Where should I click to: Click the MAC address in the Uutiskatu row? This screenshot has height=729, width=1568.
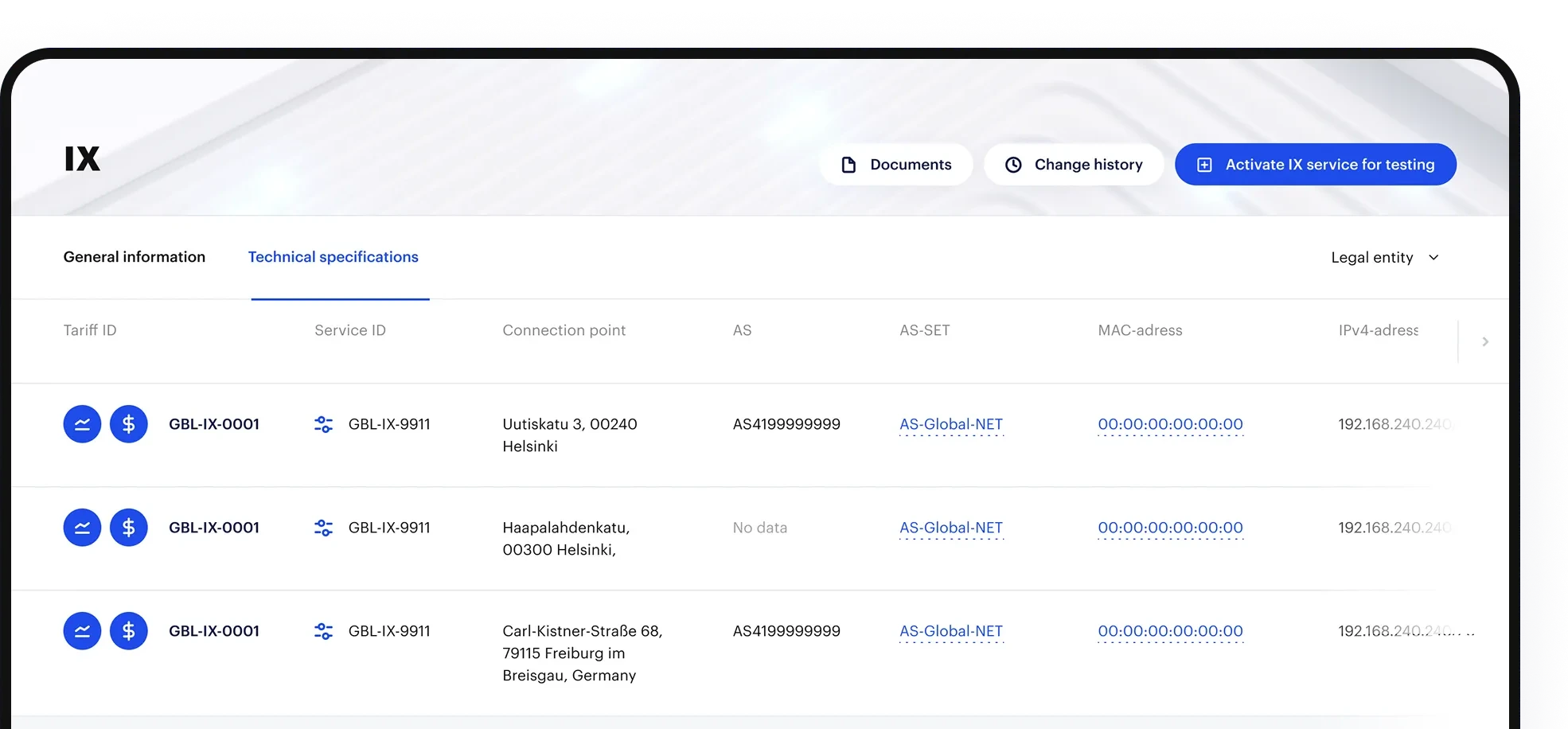[x=1170, y=424]
